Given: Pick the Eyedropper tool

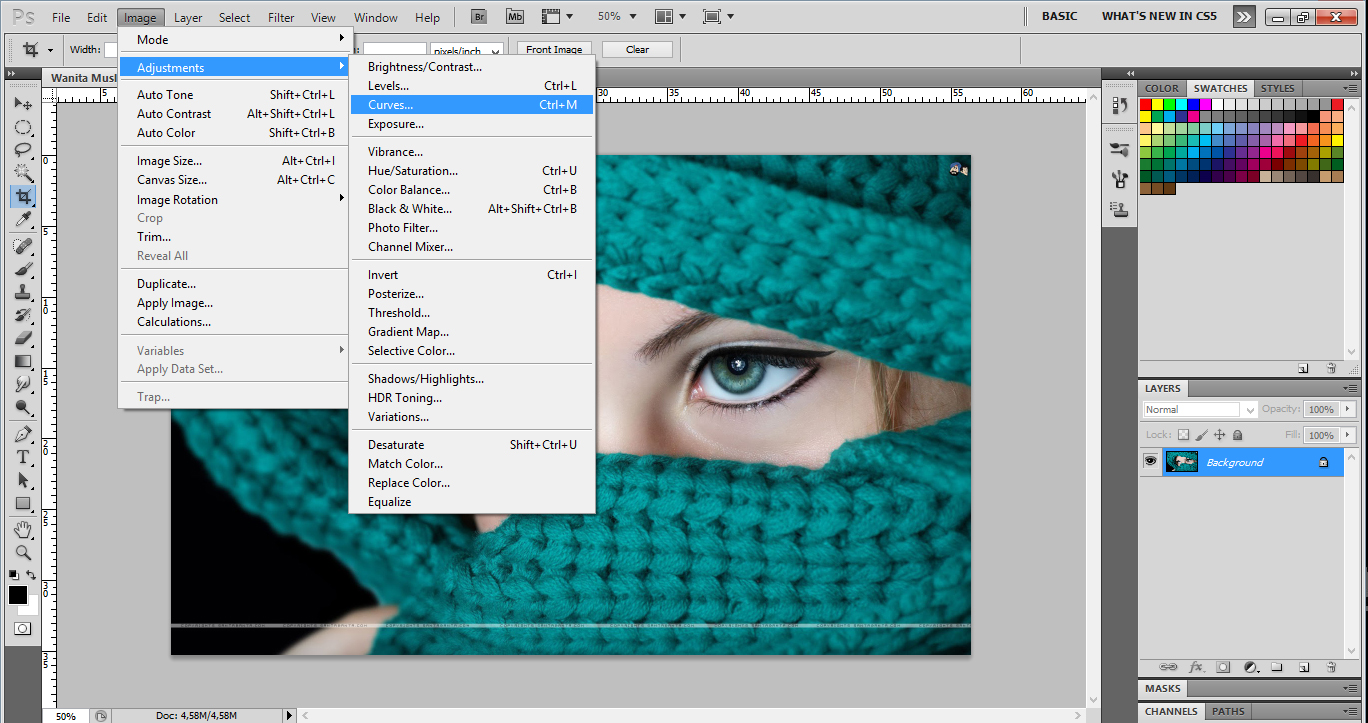Looking at the screenshot, I should [x=22, y=220].
